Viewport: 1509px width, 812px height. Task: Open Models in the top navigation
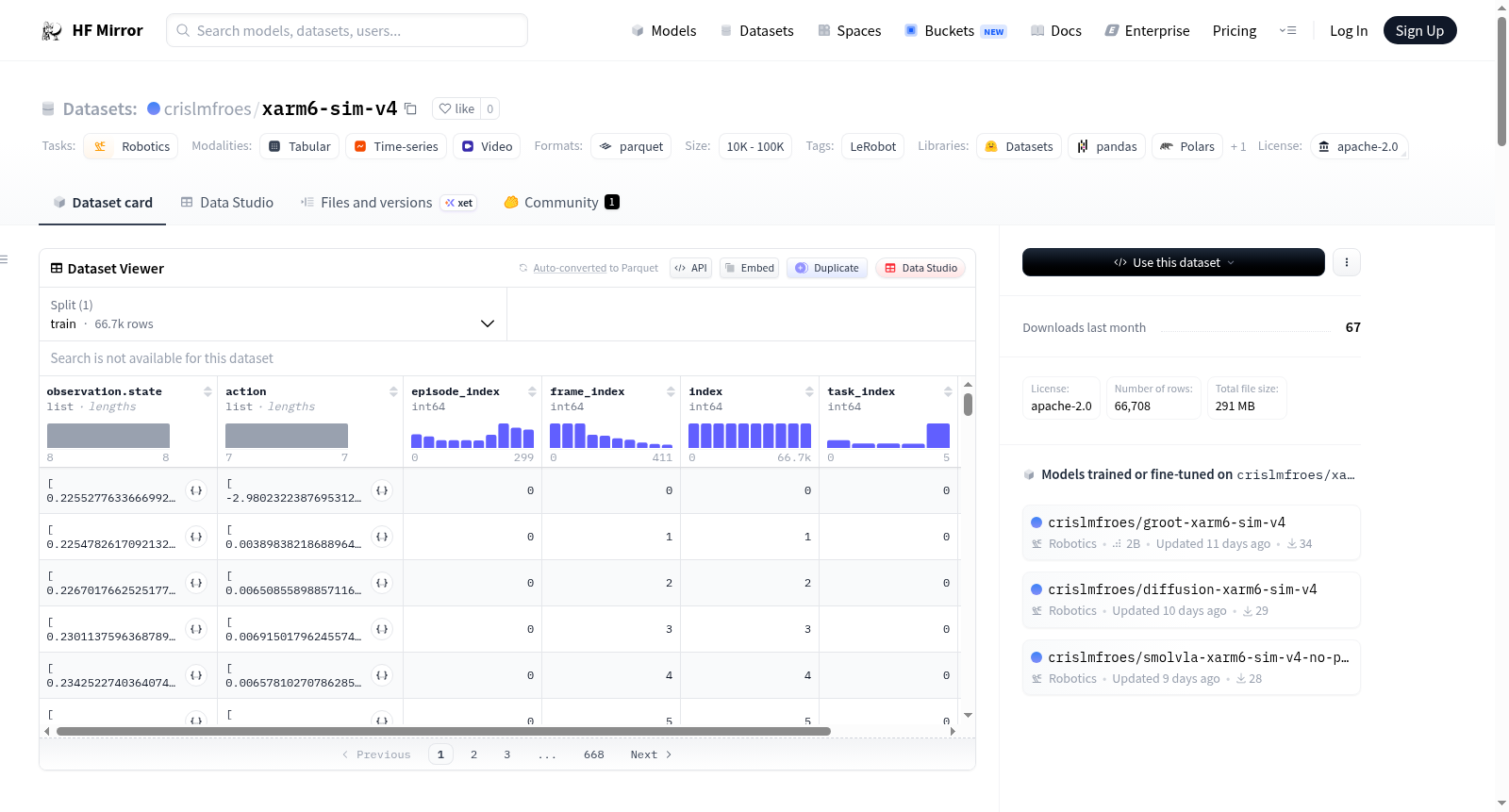pos(664,30)
